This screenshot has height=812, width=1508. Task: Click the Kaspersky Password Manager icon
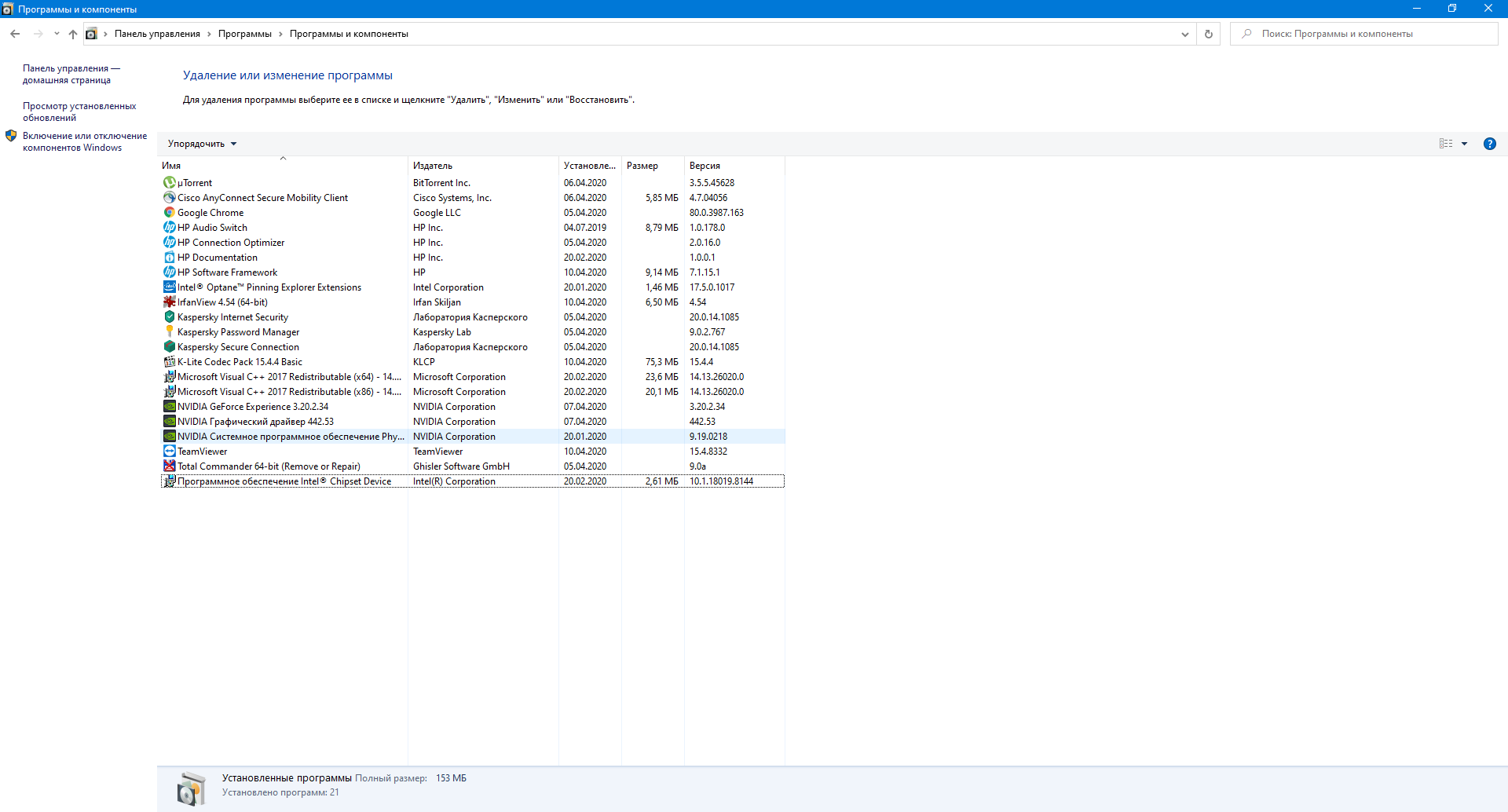(169, 332)
